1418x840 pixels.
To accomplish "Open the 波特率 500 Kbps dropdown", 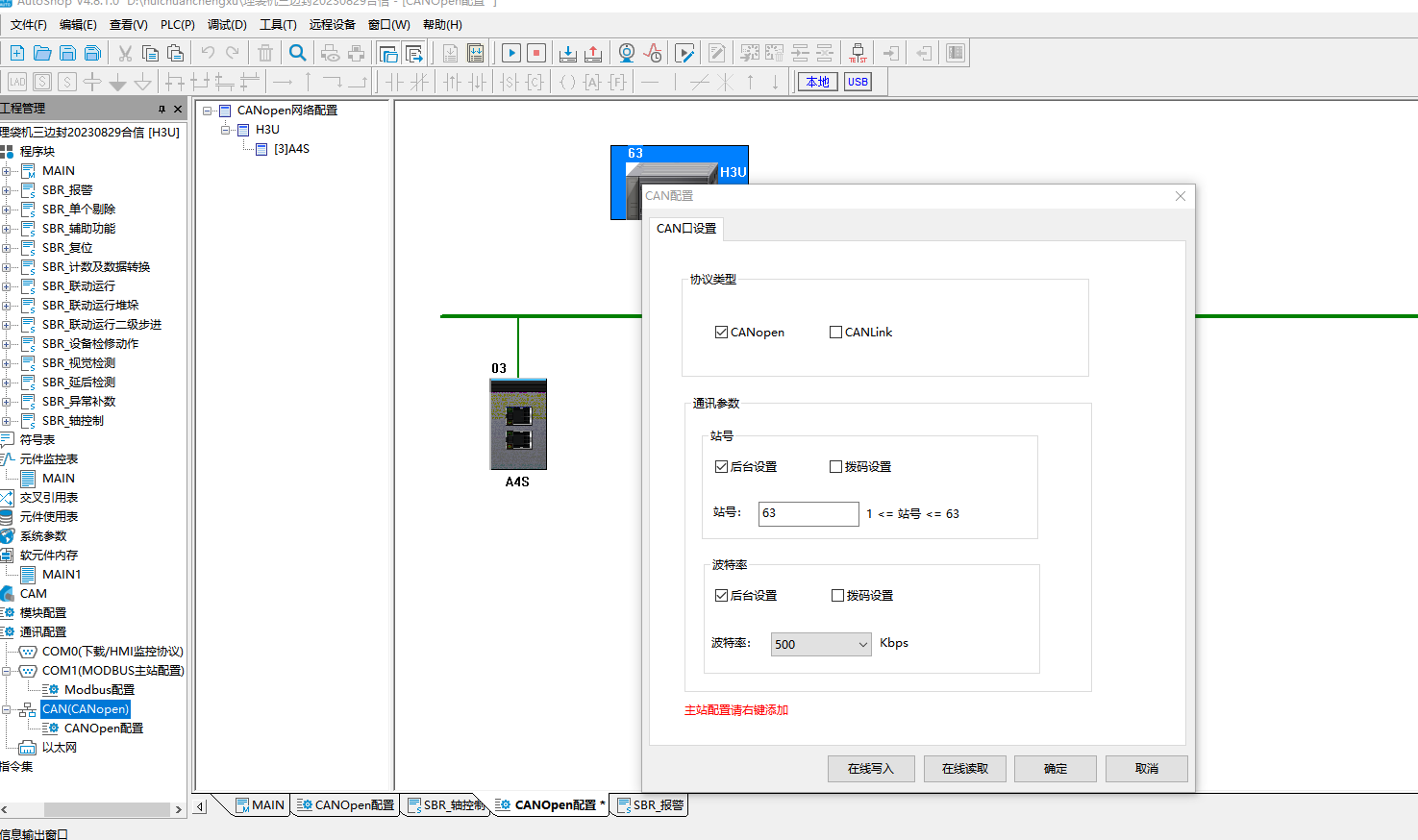I will click(821, 644).
